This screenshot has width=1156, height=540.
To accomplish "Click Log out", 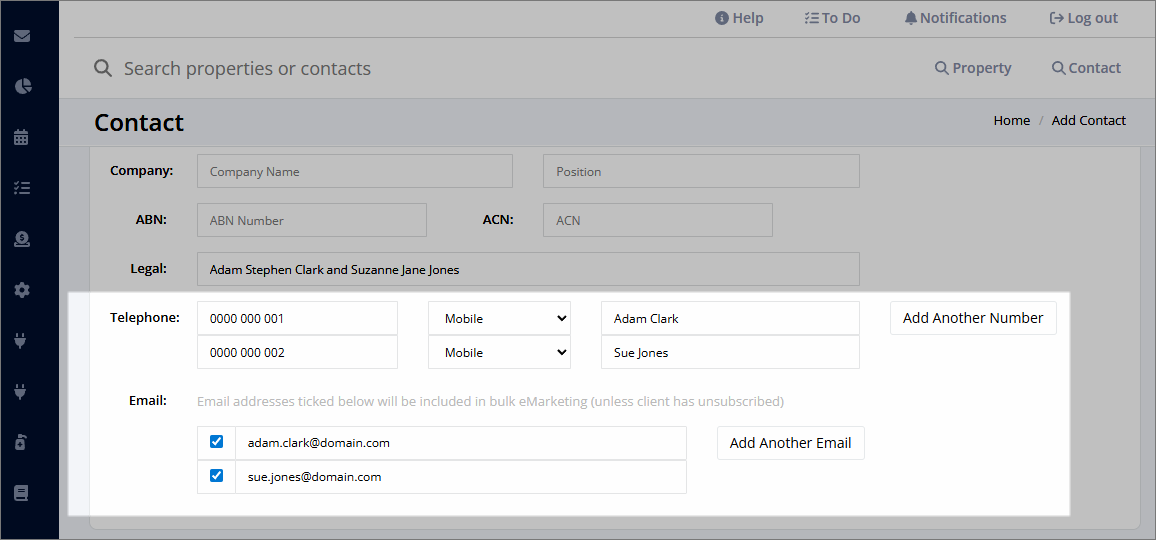I will (1084, 18).
